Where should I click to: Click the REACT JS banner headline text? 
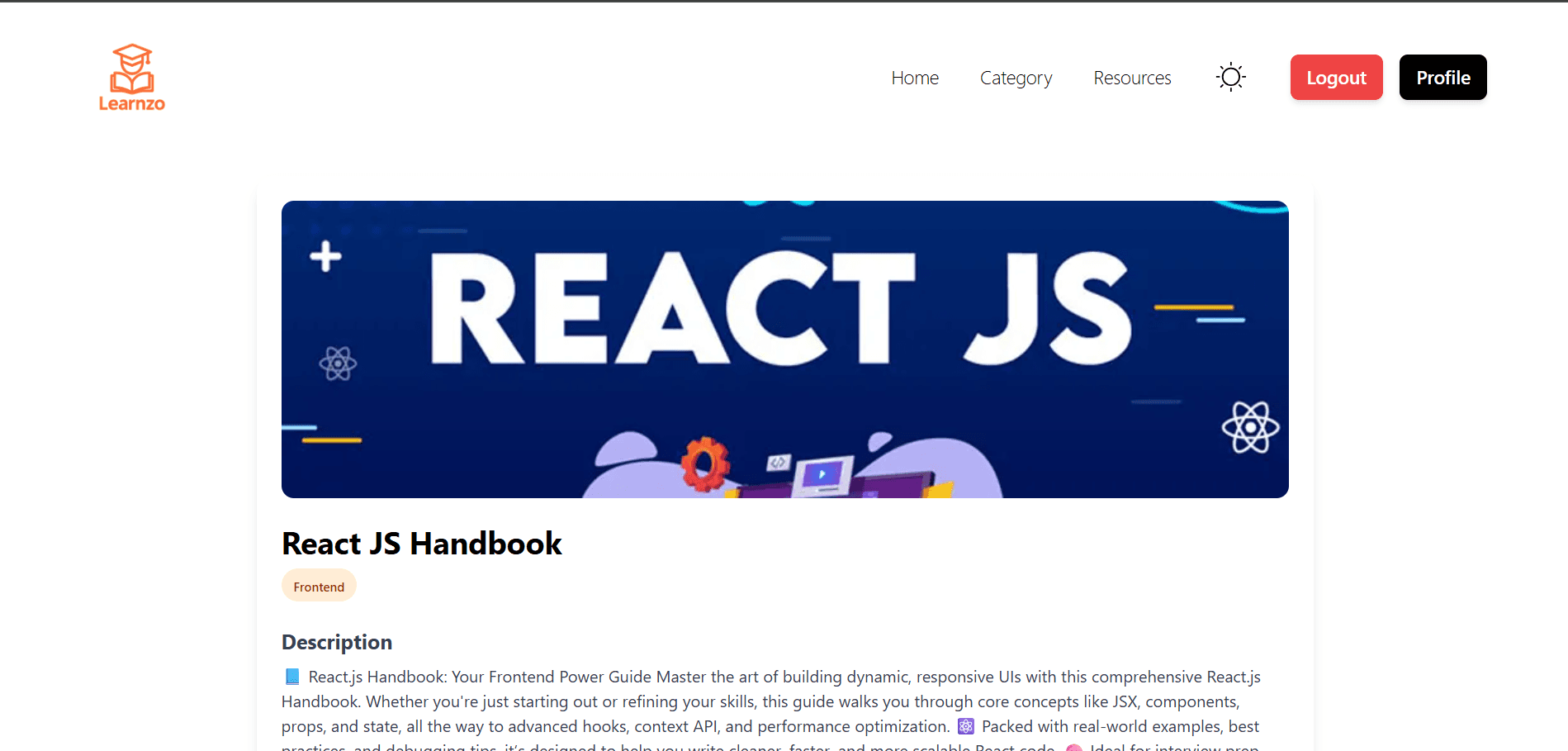point(779,307)
